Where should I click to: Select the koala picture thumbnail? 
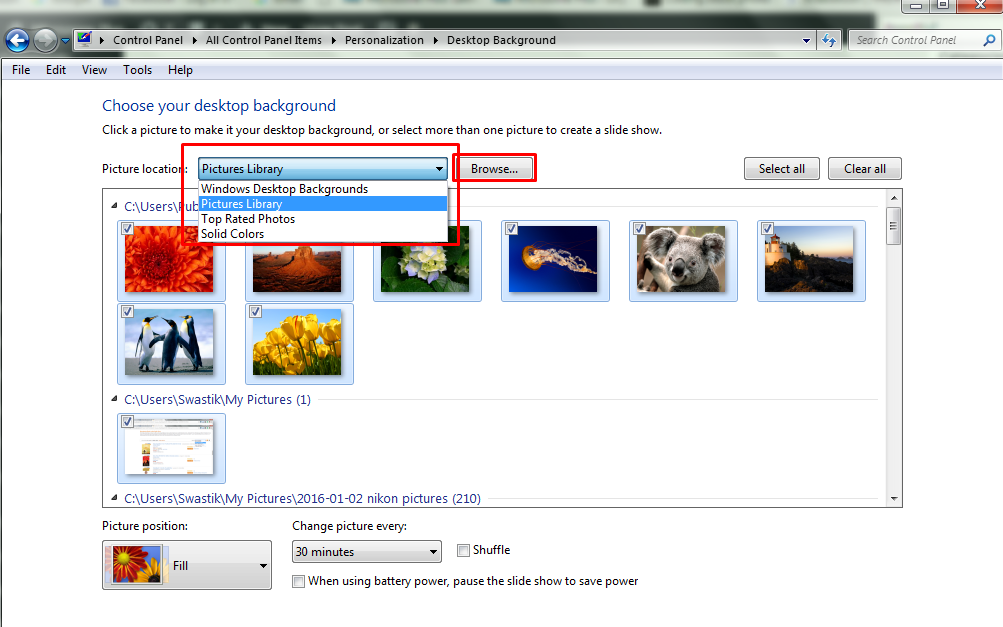[x=682, y=260]
